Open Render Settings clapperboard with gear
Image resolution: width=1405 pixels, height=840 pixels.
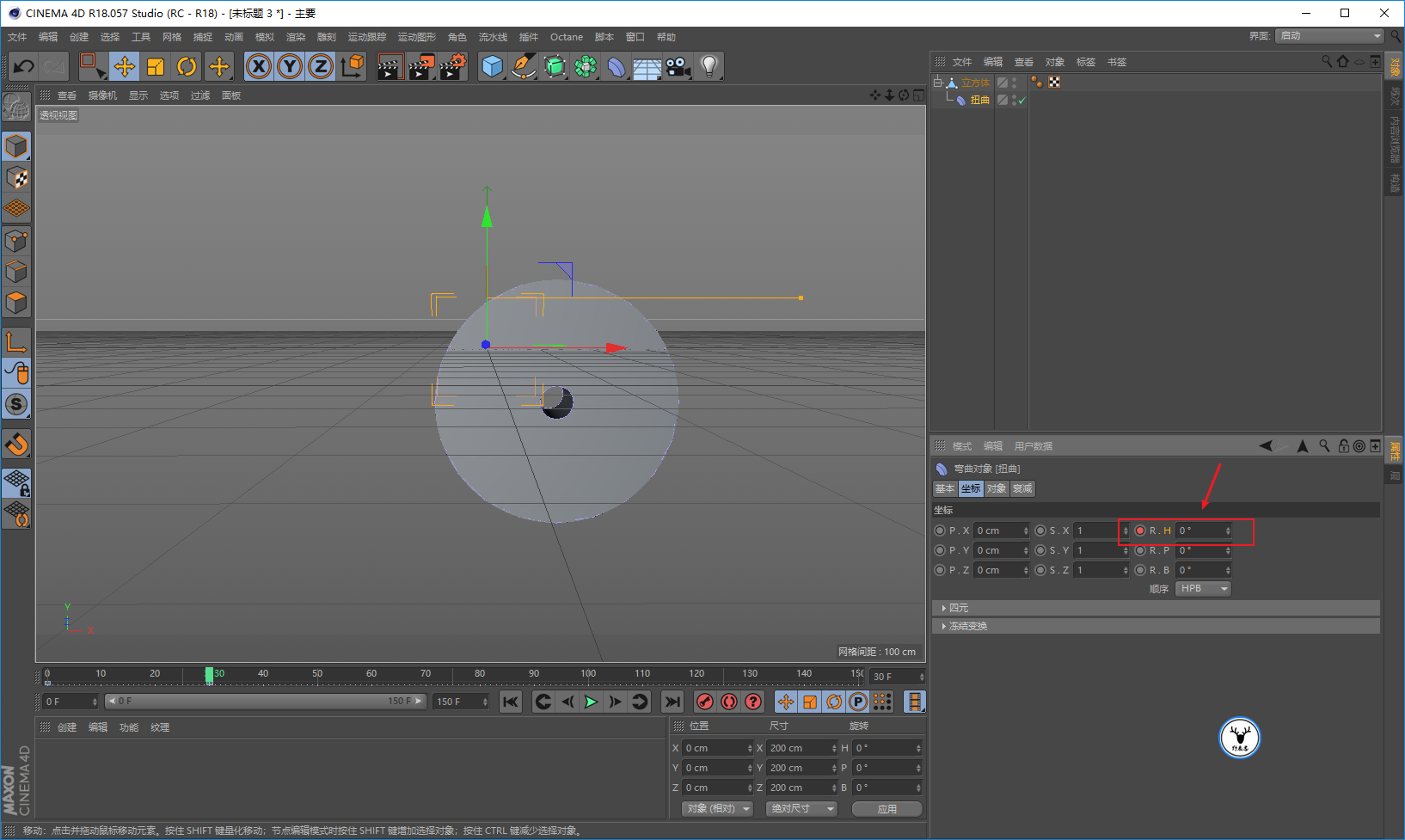tap(453, 66)
